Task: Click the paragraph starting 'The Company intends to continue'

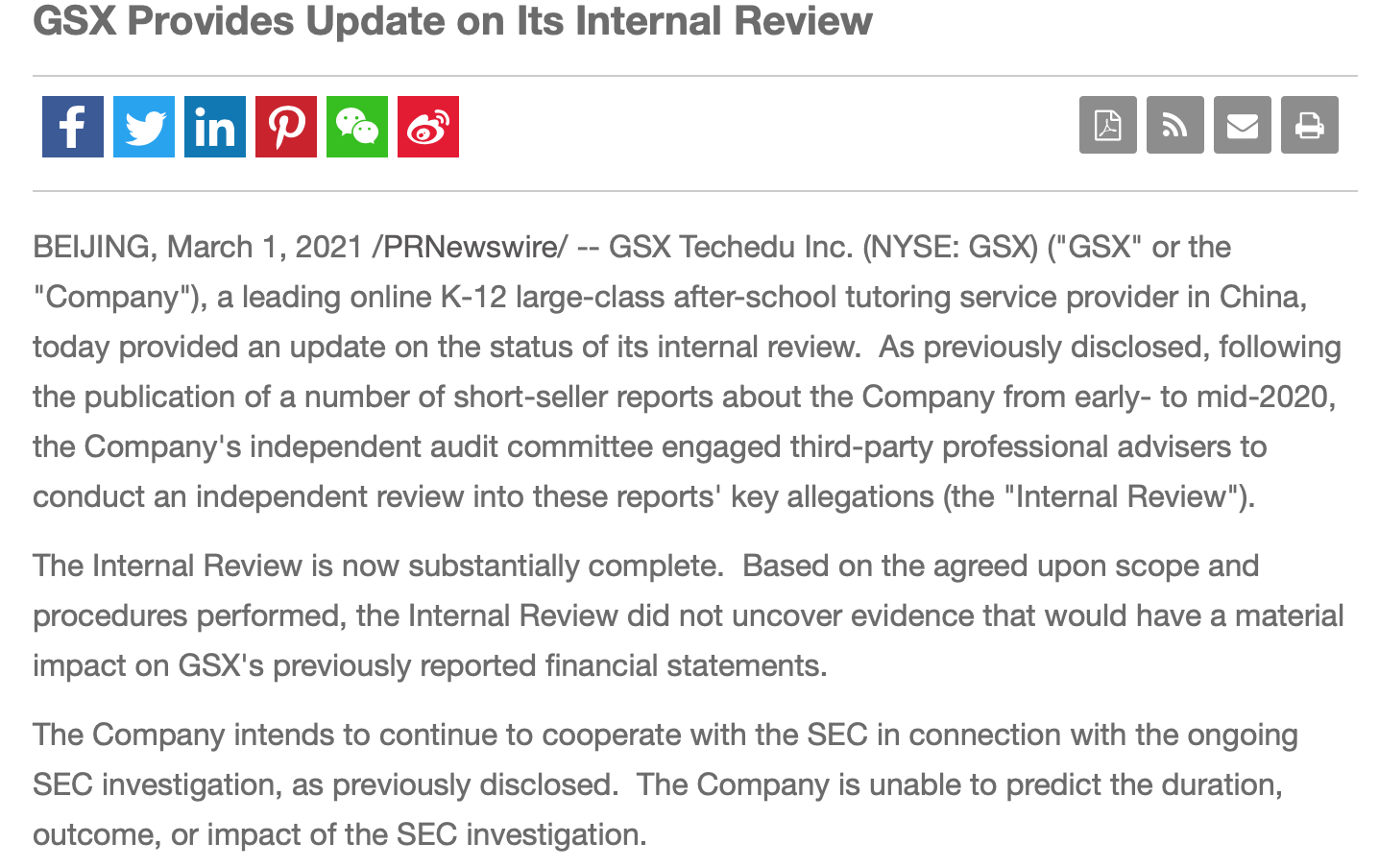Action: pos(665,784)
